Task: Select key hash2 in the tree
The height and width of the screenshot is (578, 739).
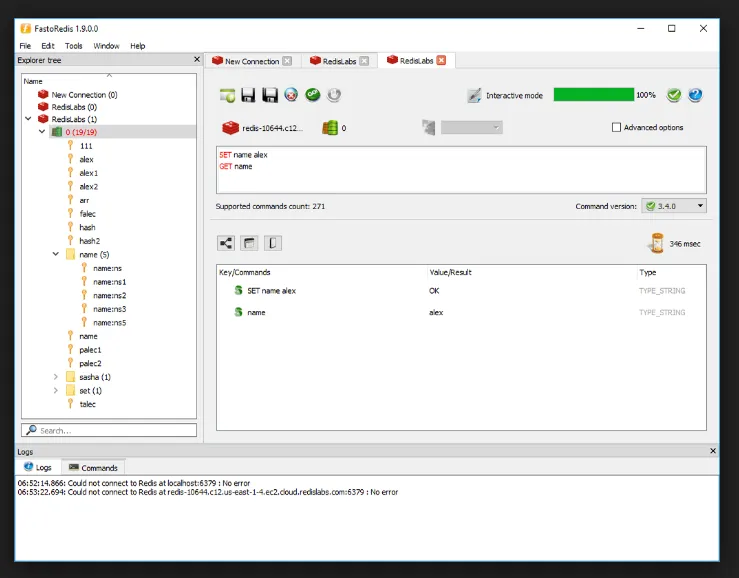Action: pyautogui.click(x=90, y=241)
